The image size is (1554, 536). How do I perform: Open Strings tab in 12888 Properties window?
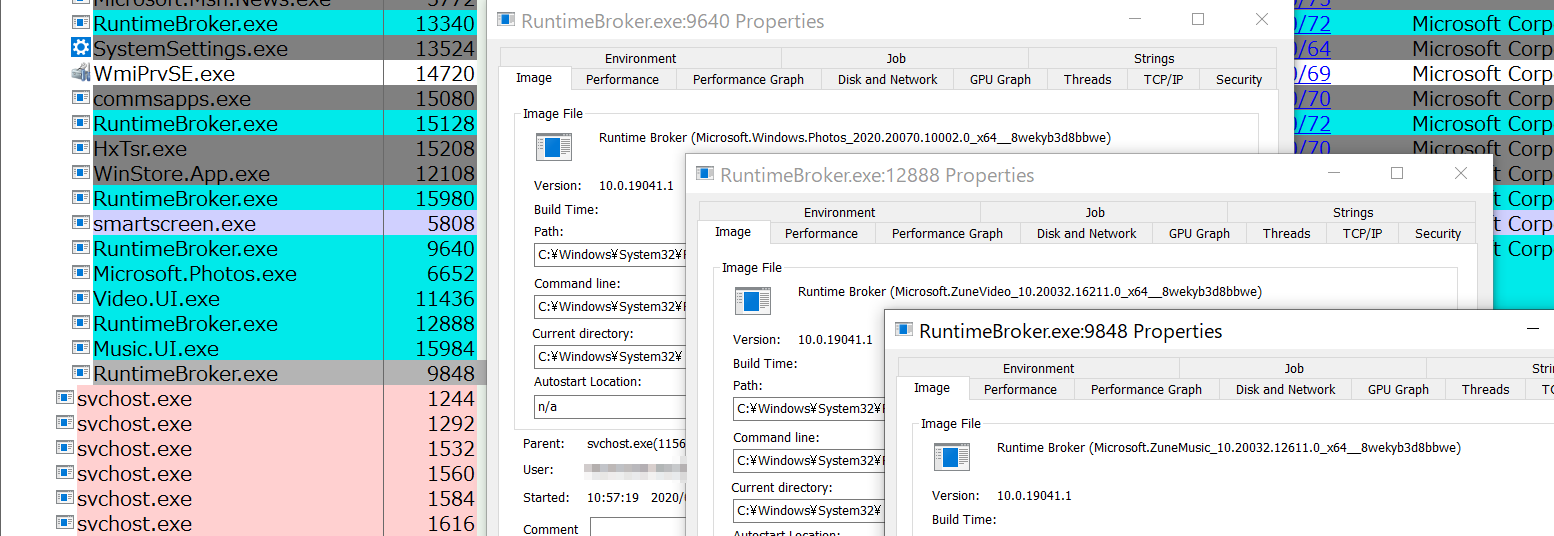click(1352, 212)
